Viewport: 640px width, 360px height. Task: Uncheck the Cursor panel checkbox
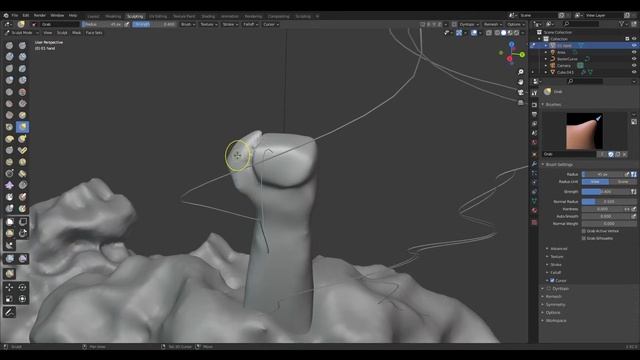pos(552,280)
